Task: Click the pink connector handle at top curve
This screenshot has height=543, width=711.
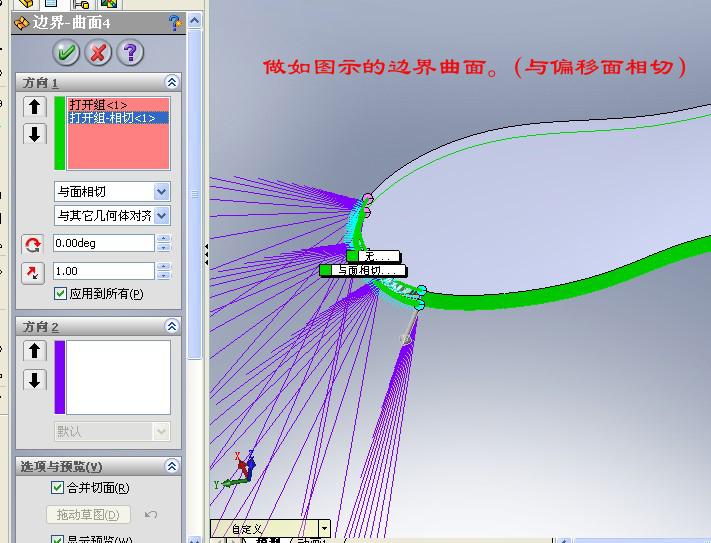Action: [368, 198]
